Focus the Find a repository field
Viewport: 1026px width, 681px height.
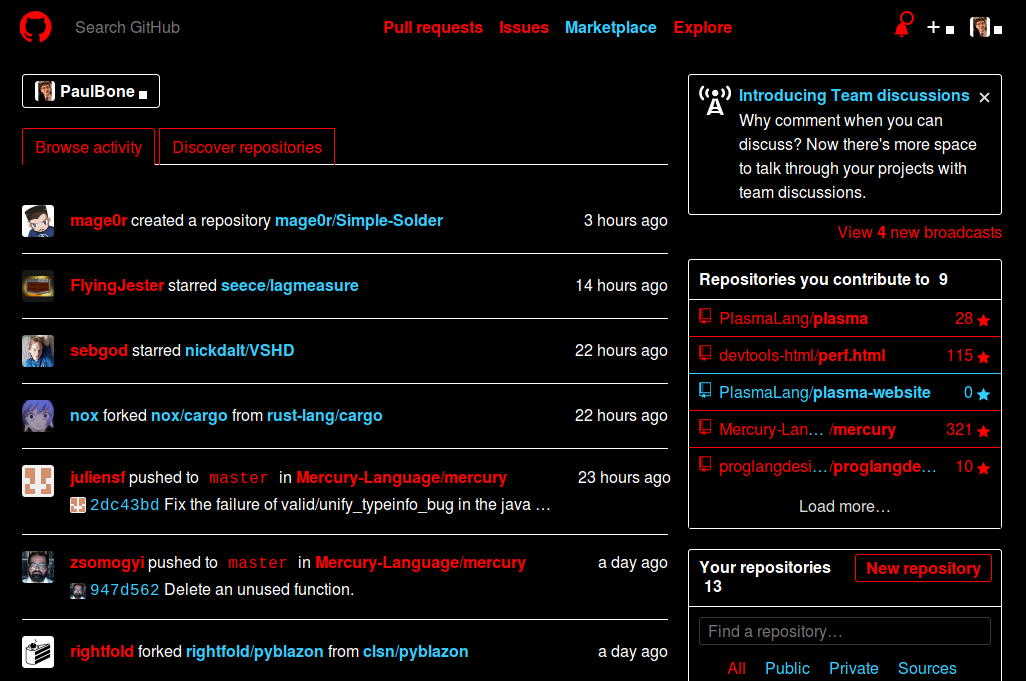click(844, 631)
